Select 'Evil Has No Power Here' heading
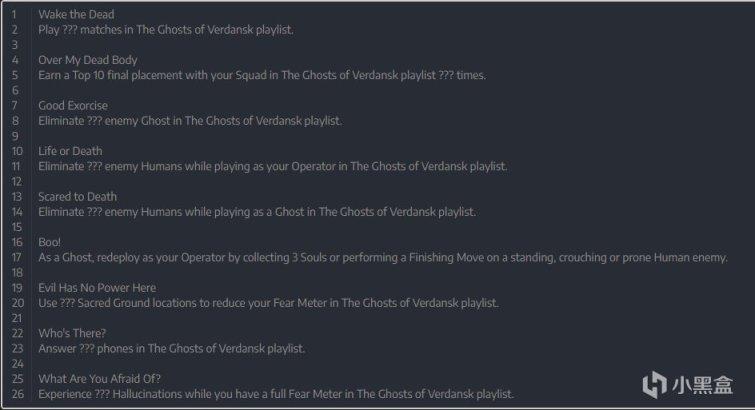The width and height of the screenshot is (755, 410). click(x=97, y=288)
